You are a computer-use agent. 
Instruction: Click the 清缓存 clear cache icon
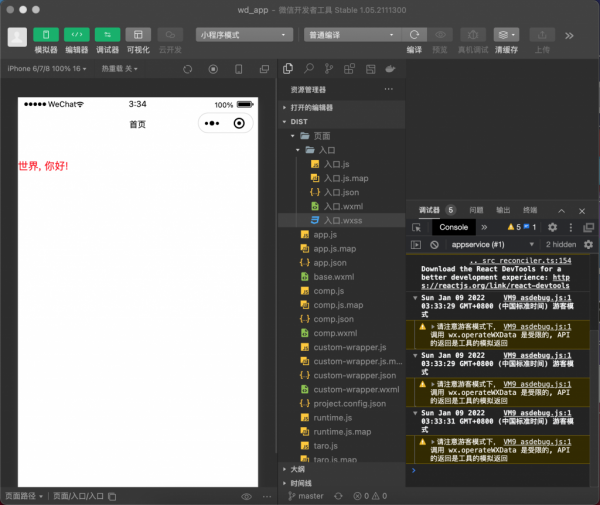(x=506, y=35)
